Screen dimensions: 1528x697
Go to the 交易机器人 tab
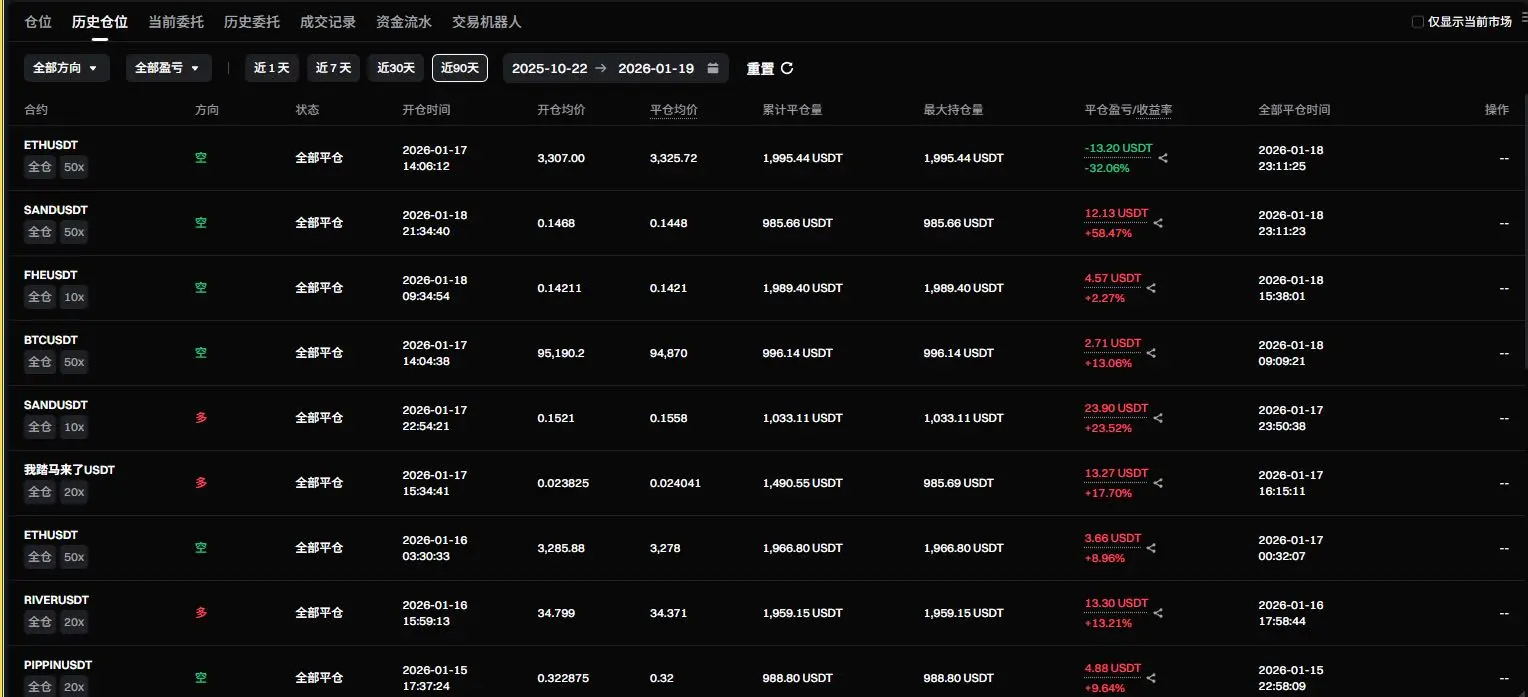click(x=487, y=21)
